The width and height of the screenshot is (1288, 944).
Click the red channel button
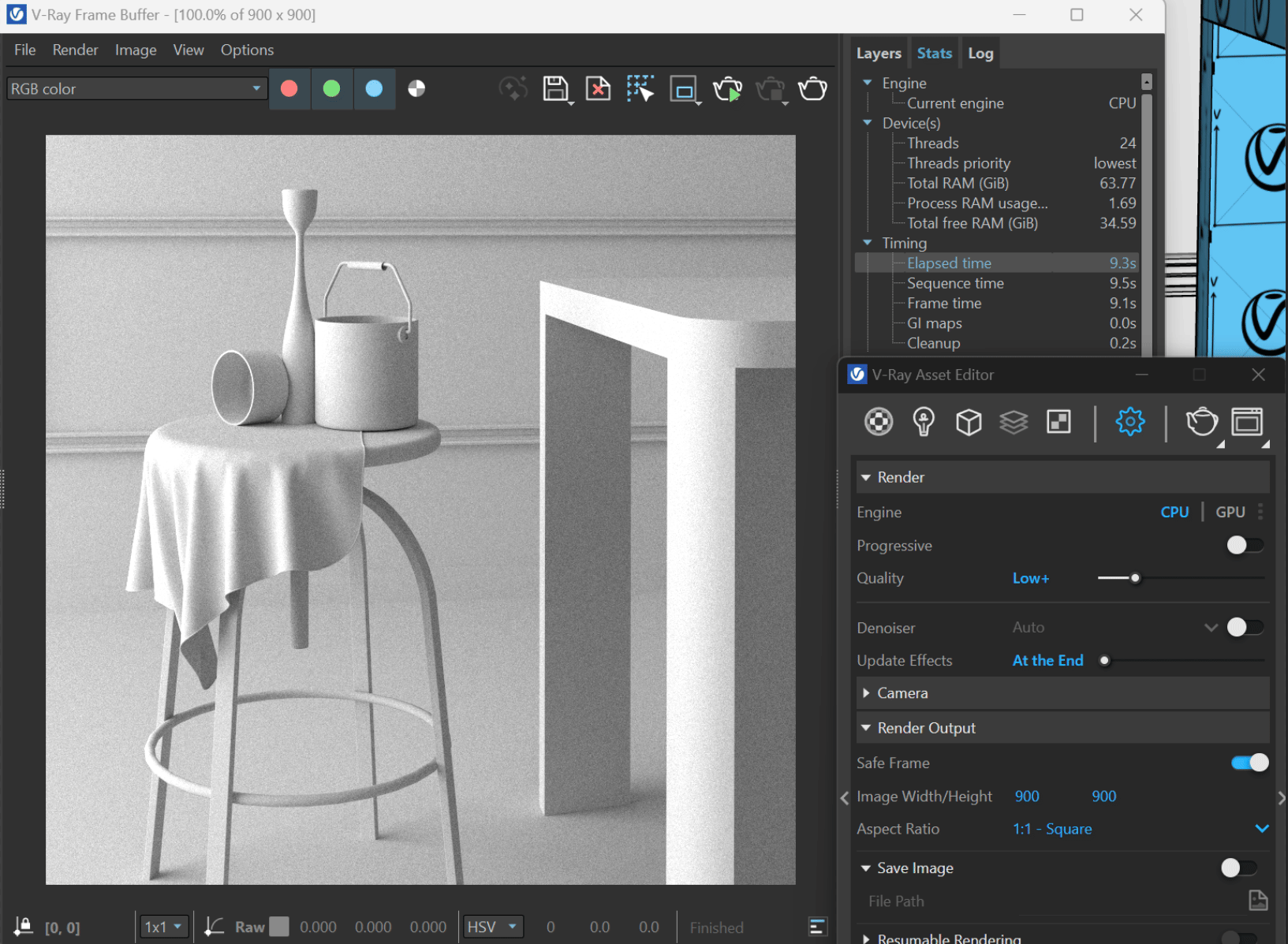click(x=289, y=88)
